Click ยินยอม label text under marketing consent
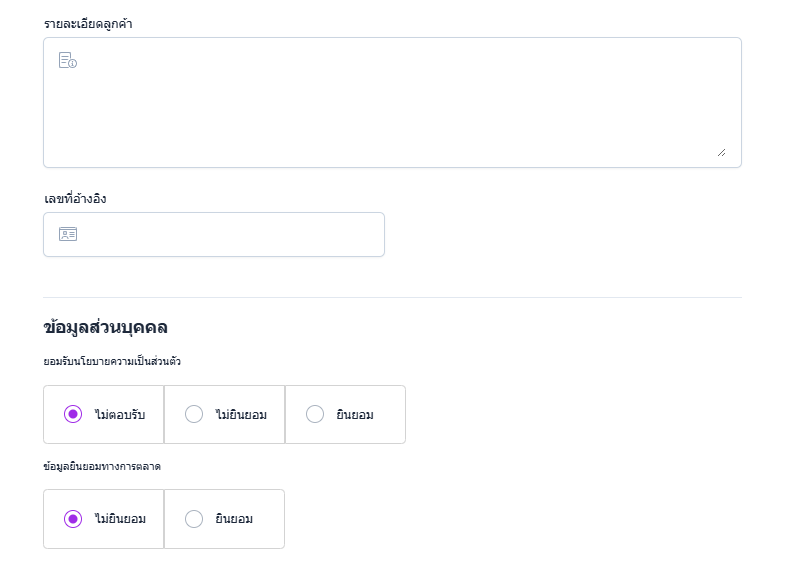 [234, 519]
